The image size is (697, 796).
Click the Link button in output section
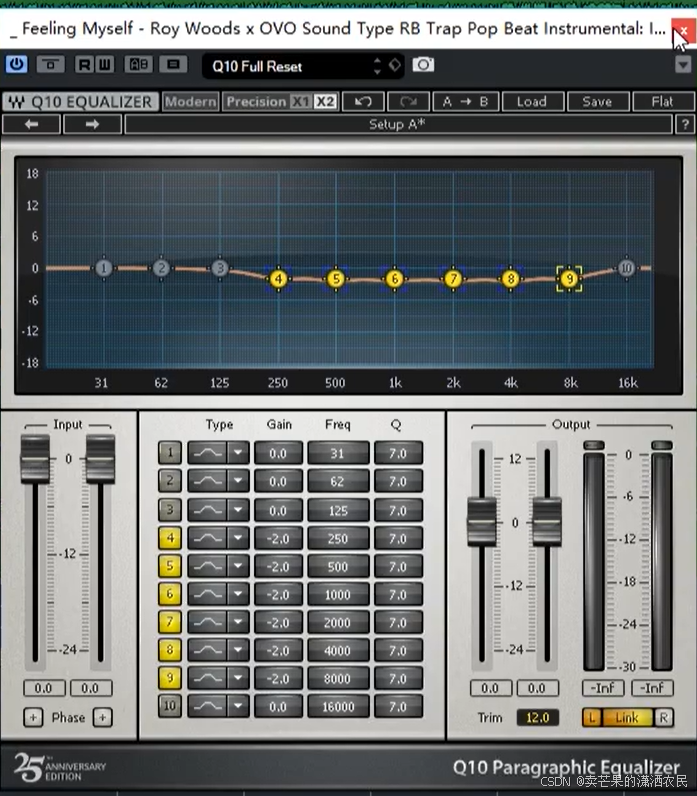pos(627,717)
